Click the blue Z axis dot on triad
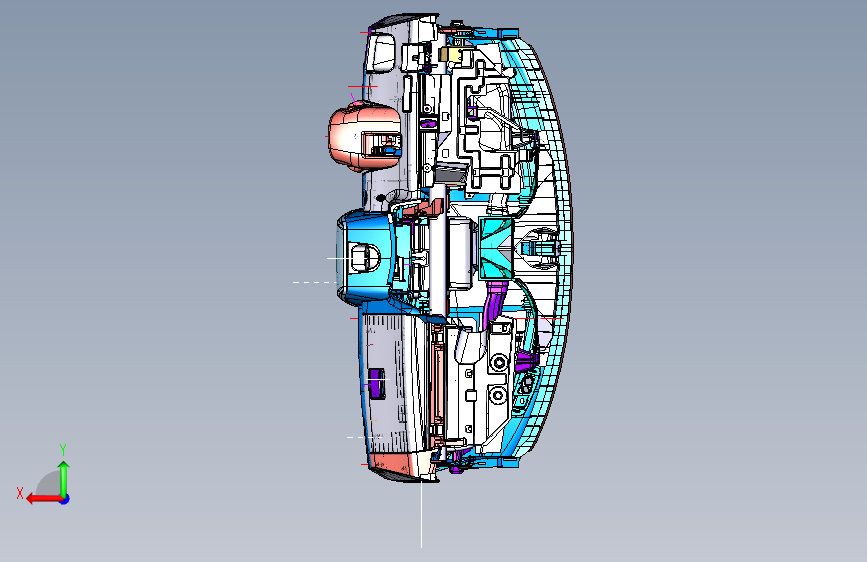Viewport: 867px width, 562px height. [65, 499]
